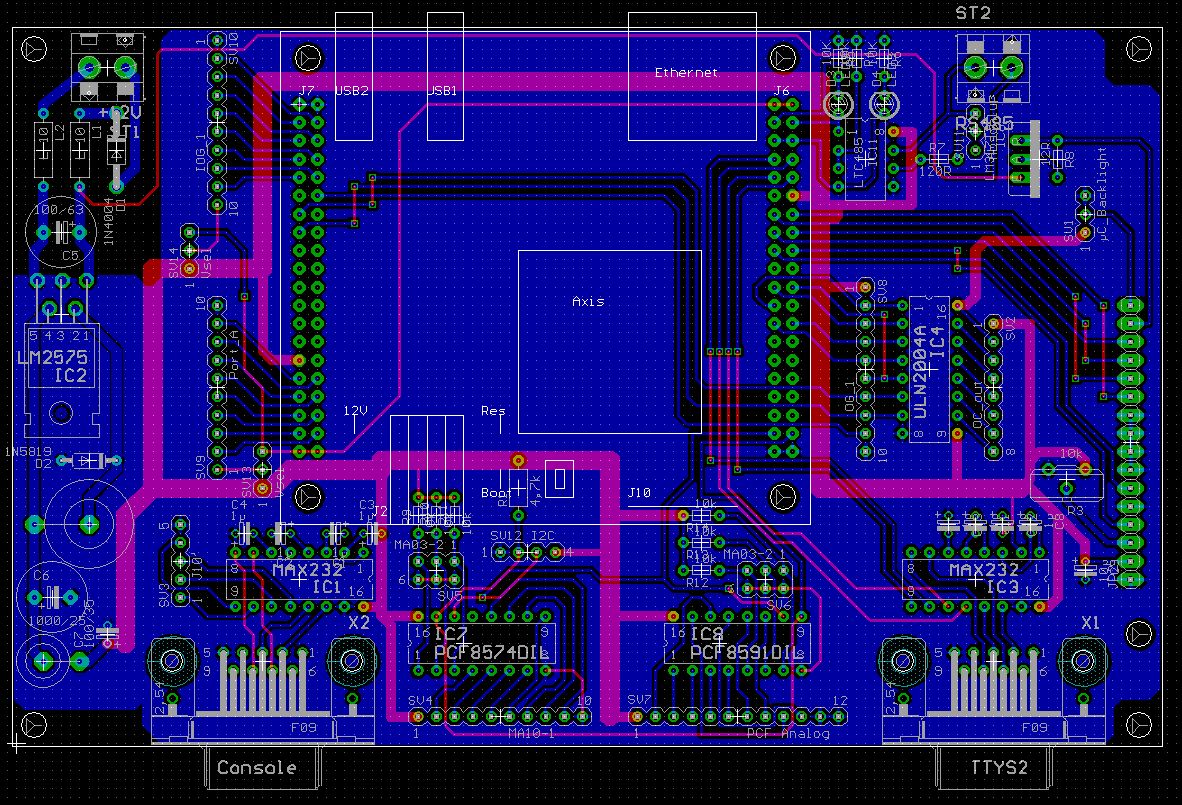1182x805 pixels.
Task: Click the SV5 header designator
Action: [x=449, y=595]
